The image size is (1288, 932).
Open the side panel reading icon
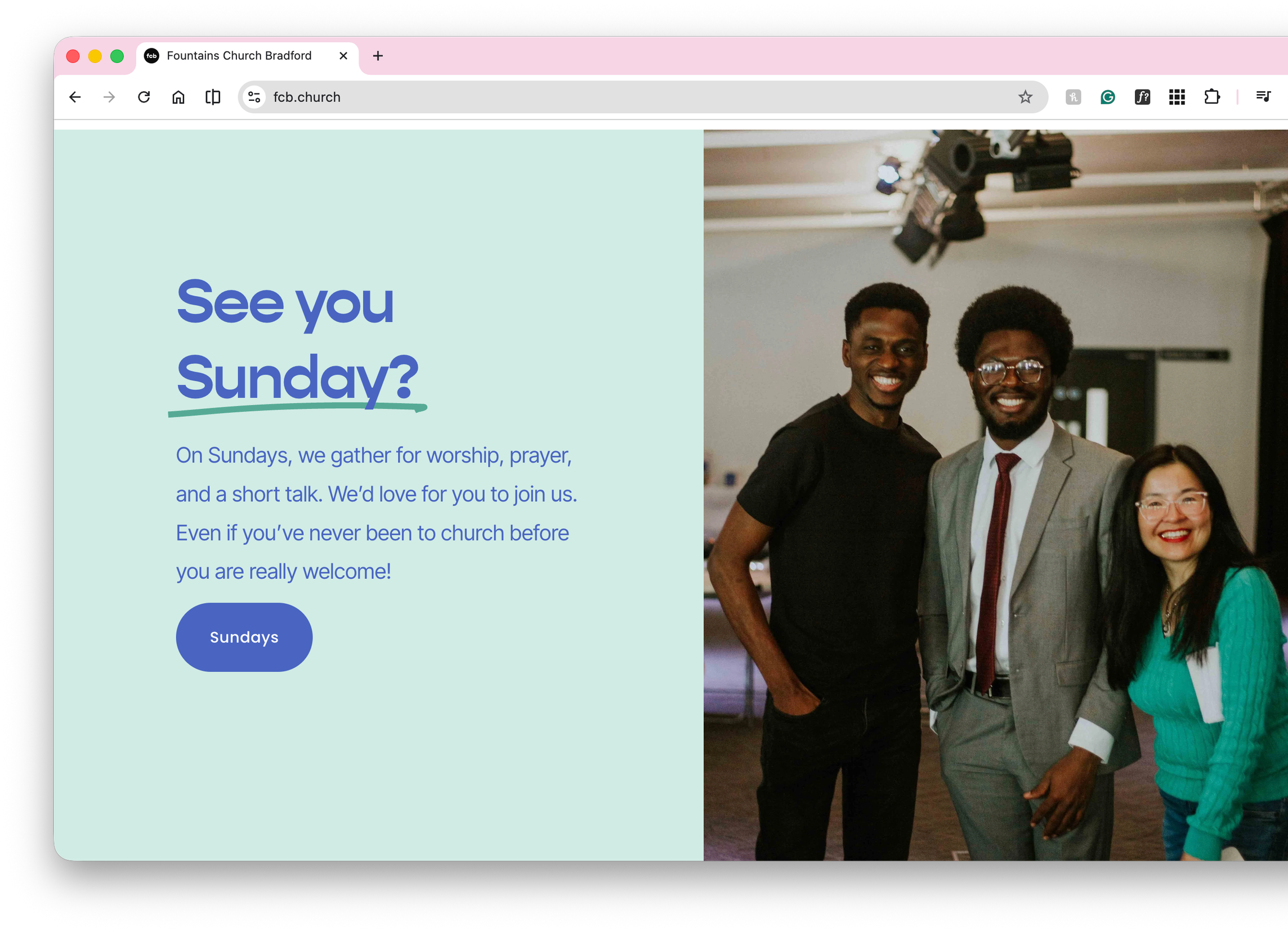click(x=213, y=97)
